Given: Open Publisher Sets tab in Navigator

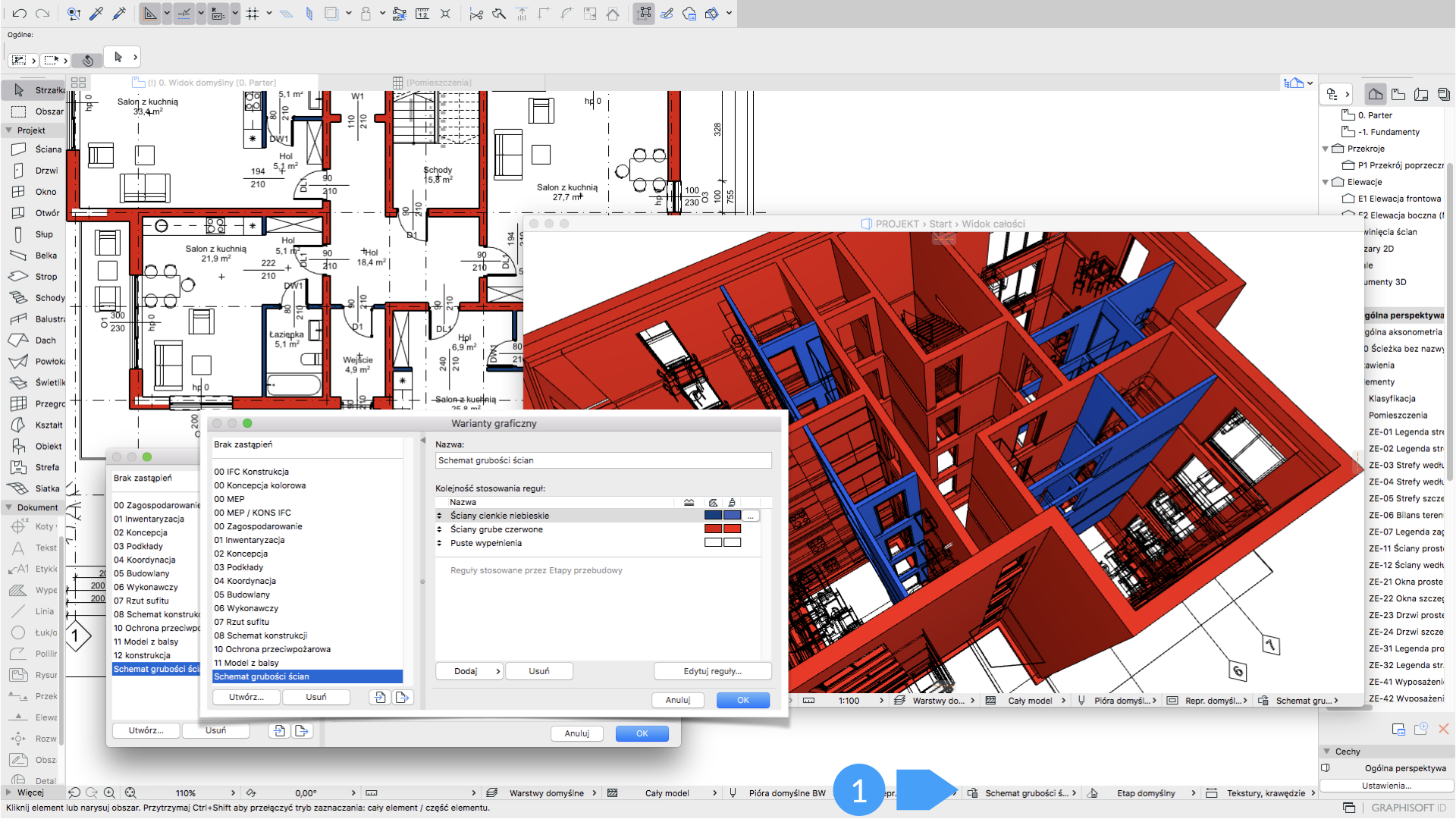Looking at the screenshot, I should [x=1444, y=94].
